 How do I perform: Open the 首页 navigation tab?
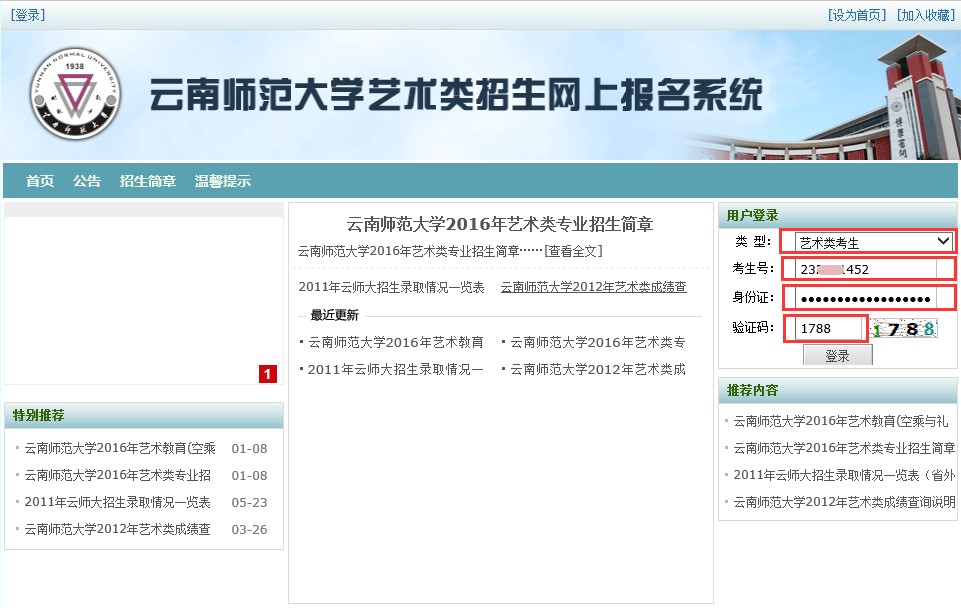point(40,181)
